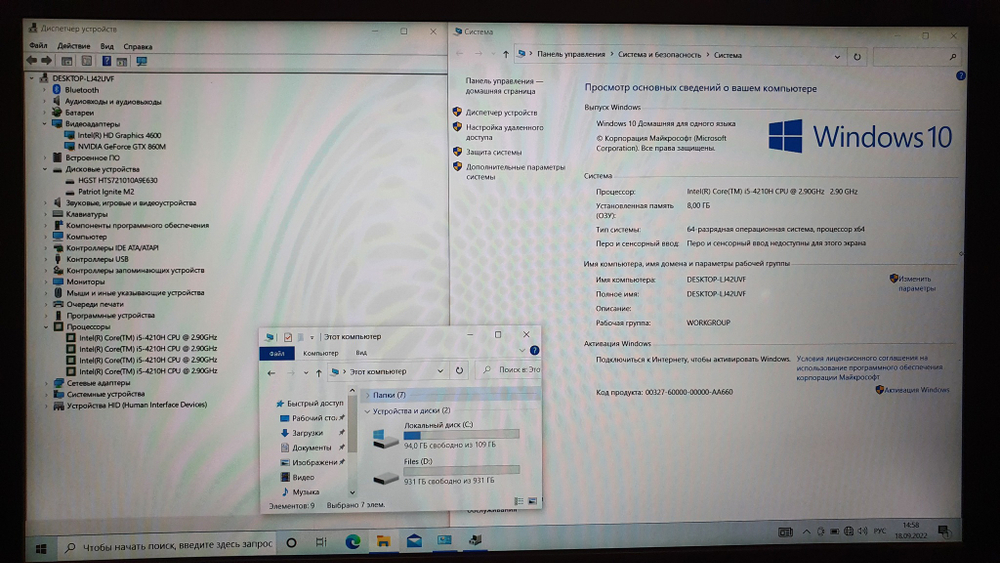Image resolution: width=1000 pixels, height=563 pixels.
Task: Click the scan hardware monitor icon in Device Manager toolbar
Action: click(x=142, y=61)
